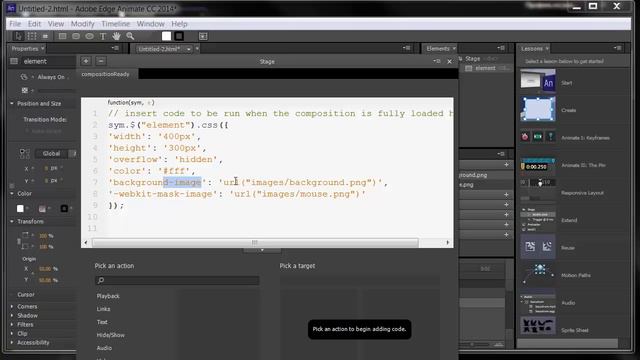Open the Help menu
The height and width of the screenshot is (360, 640).
click(x=179, y=24)
